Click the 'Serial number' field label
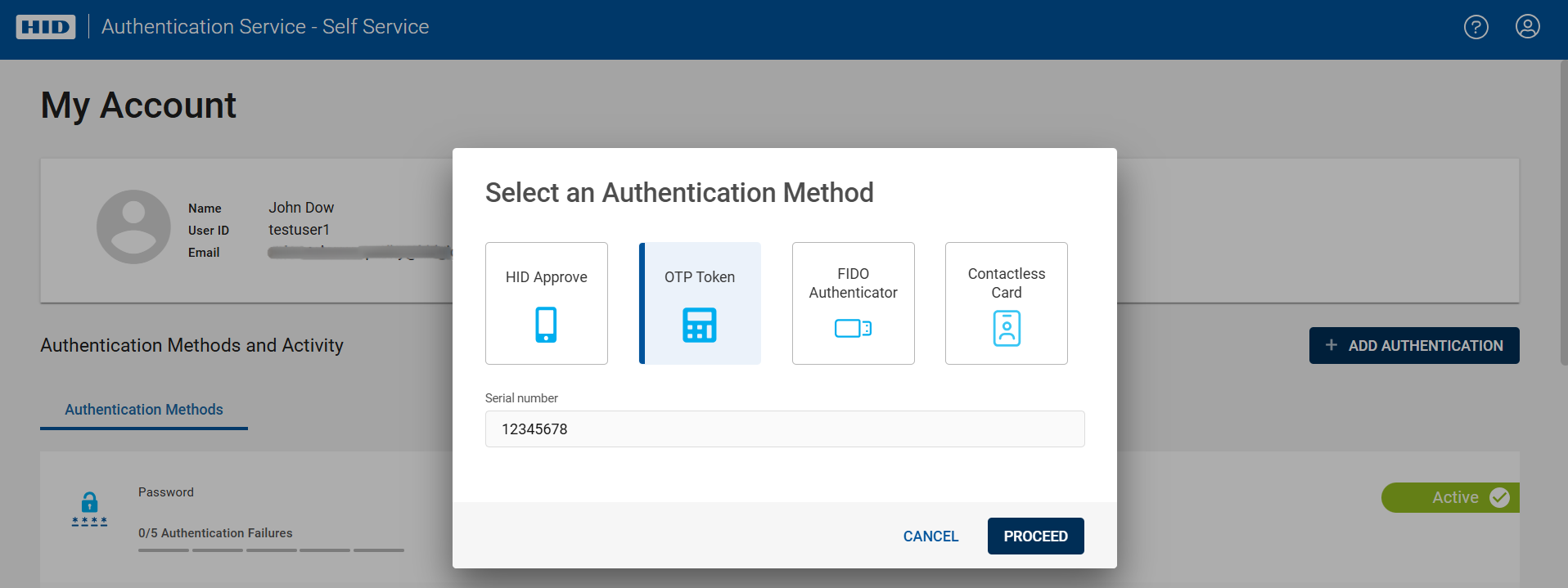Screen dimensions: 1568x588 pyautogui.click(x=521, y=398)
